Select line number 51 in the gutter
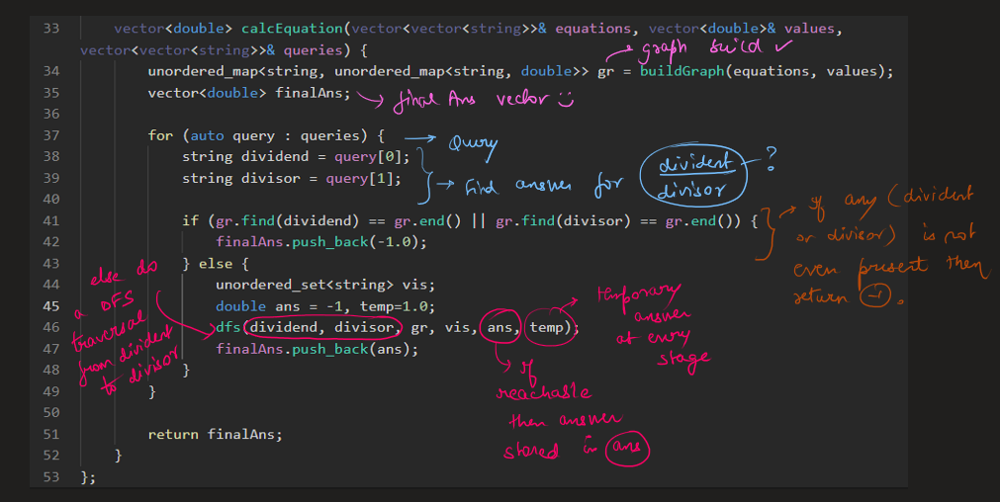 pos(52,433)
